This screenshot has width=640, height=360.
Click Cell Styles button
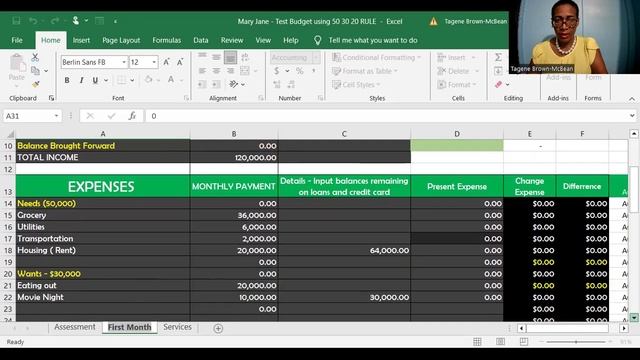click(356, 84)
